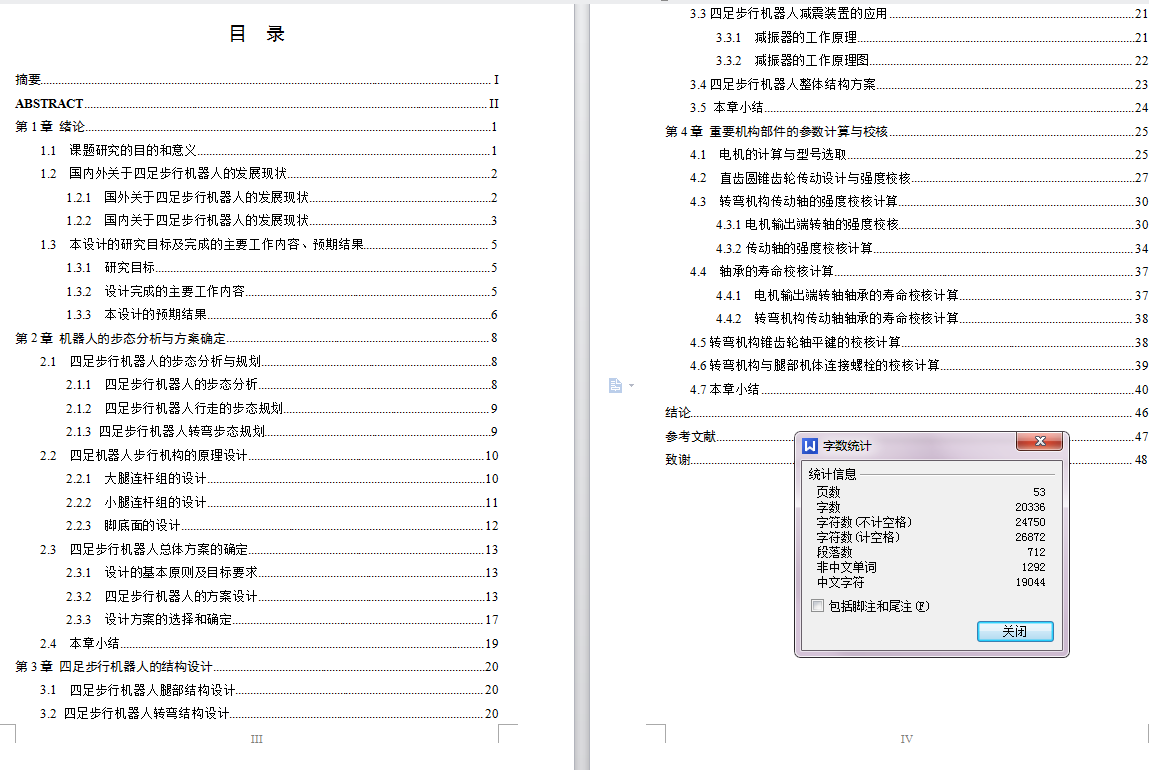Click 字符数(计空格) value 26872
The height and width of the screenshot is (770, 1149).
pos(1030,537)
